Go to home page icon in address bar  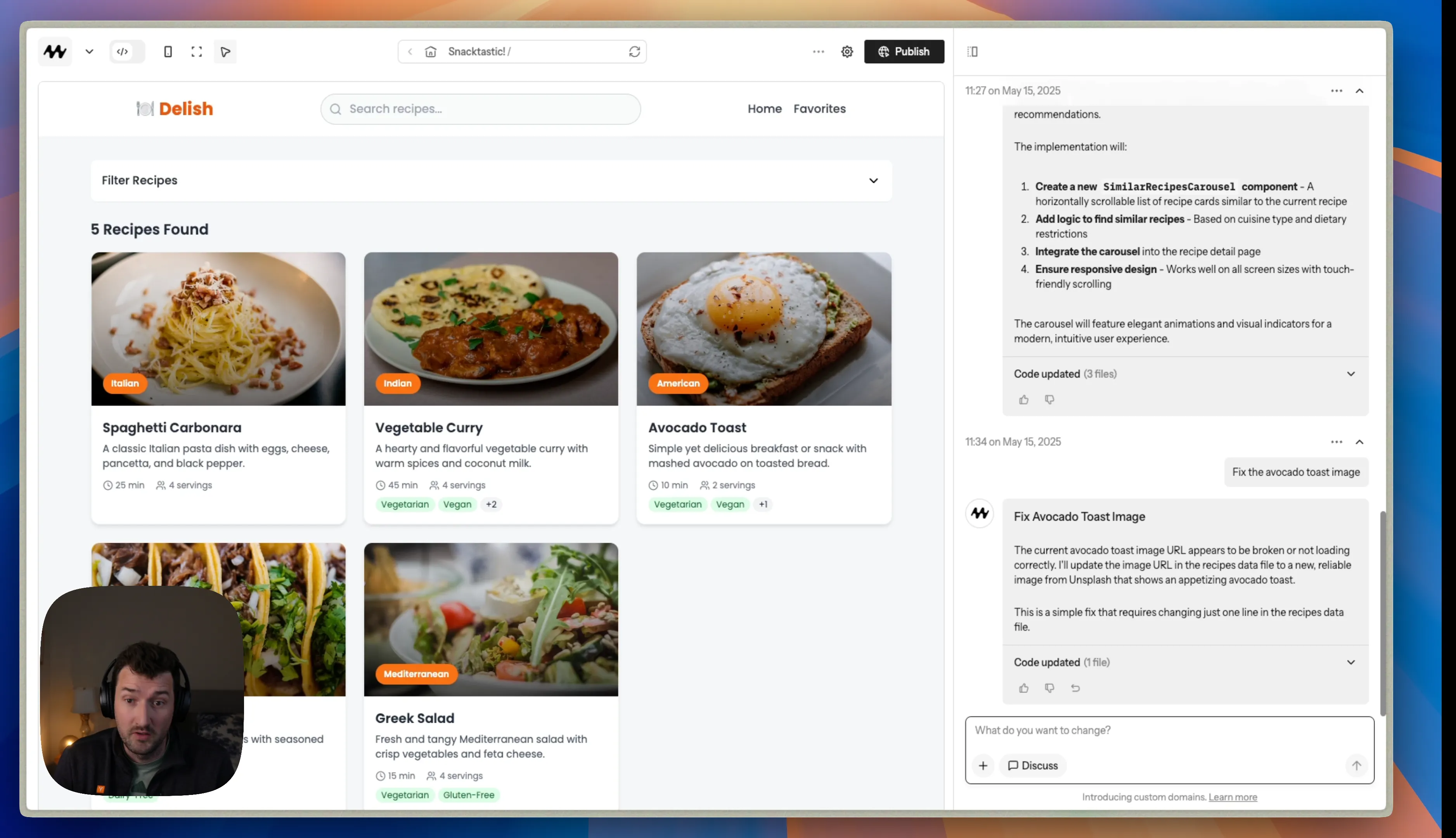point(431,52)
